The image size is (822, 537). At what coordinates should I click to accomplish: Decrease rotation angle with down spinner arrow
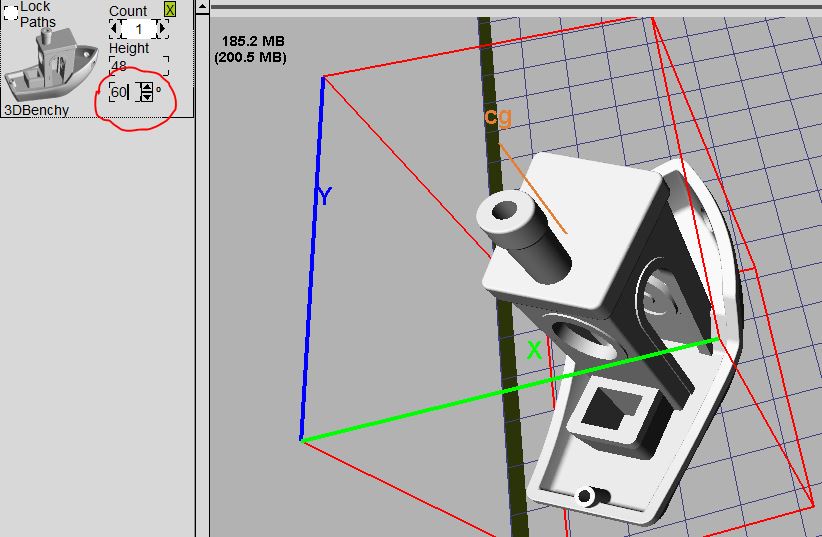pyautogui.click(x=147, y=97)
